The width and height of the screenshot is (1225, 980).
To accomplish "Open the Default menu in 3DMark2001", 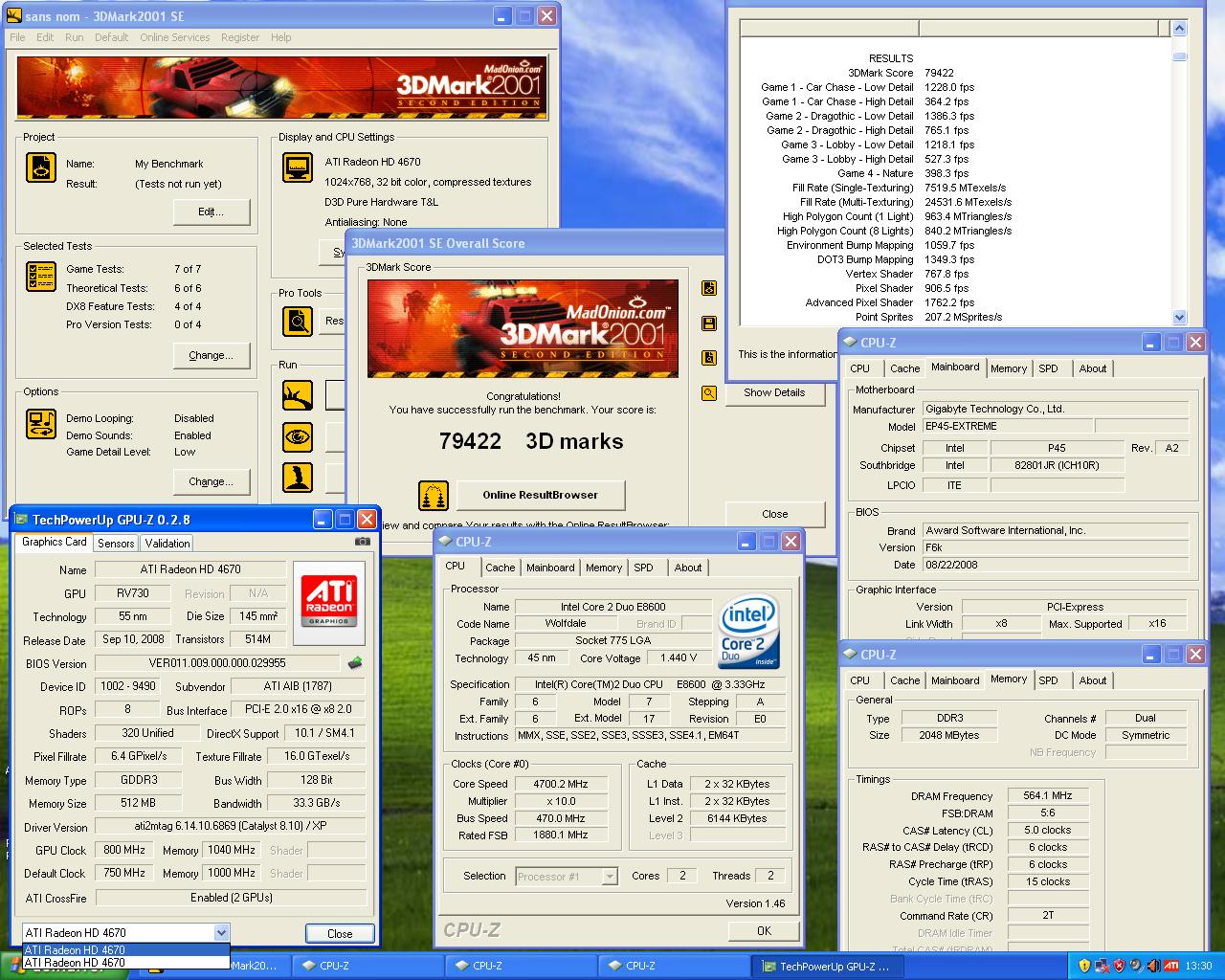I will (111, 37).
